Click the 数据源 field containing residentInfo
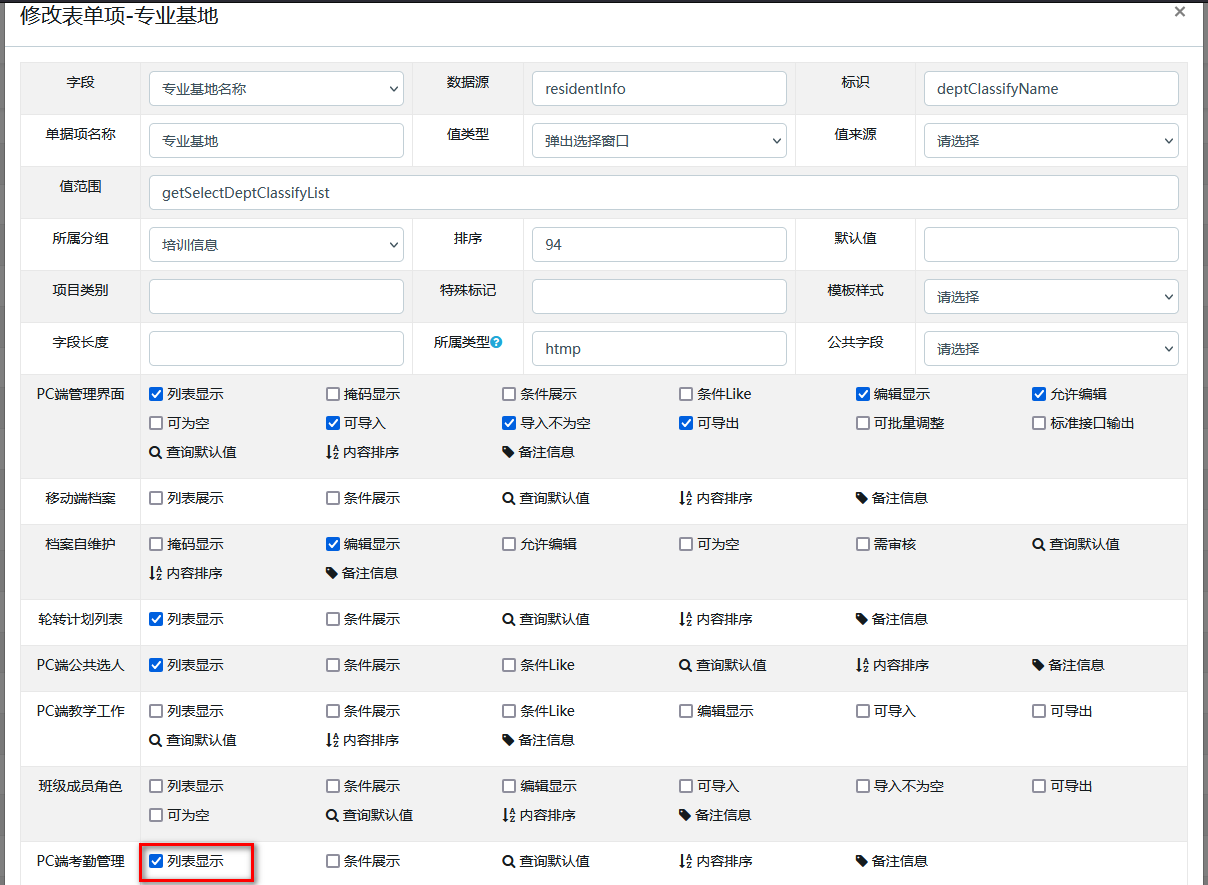 pyautogui.click(x=659, y=89)
